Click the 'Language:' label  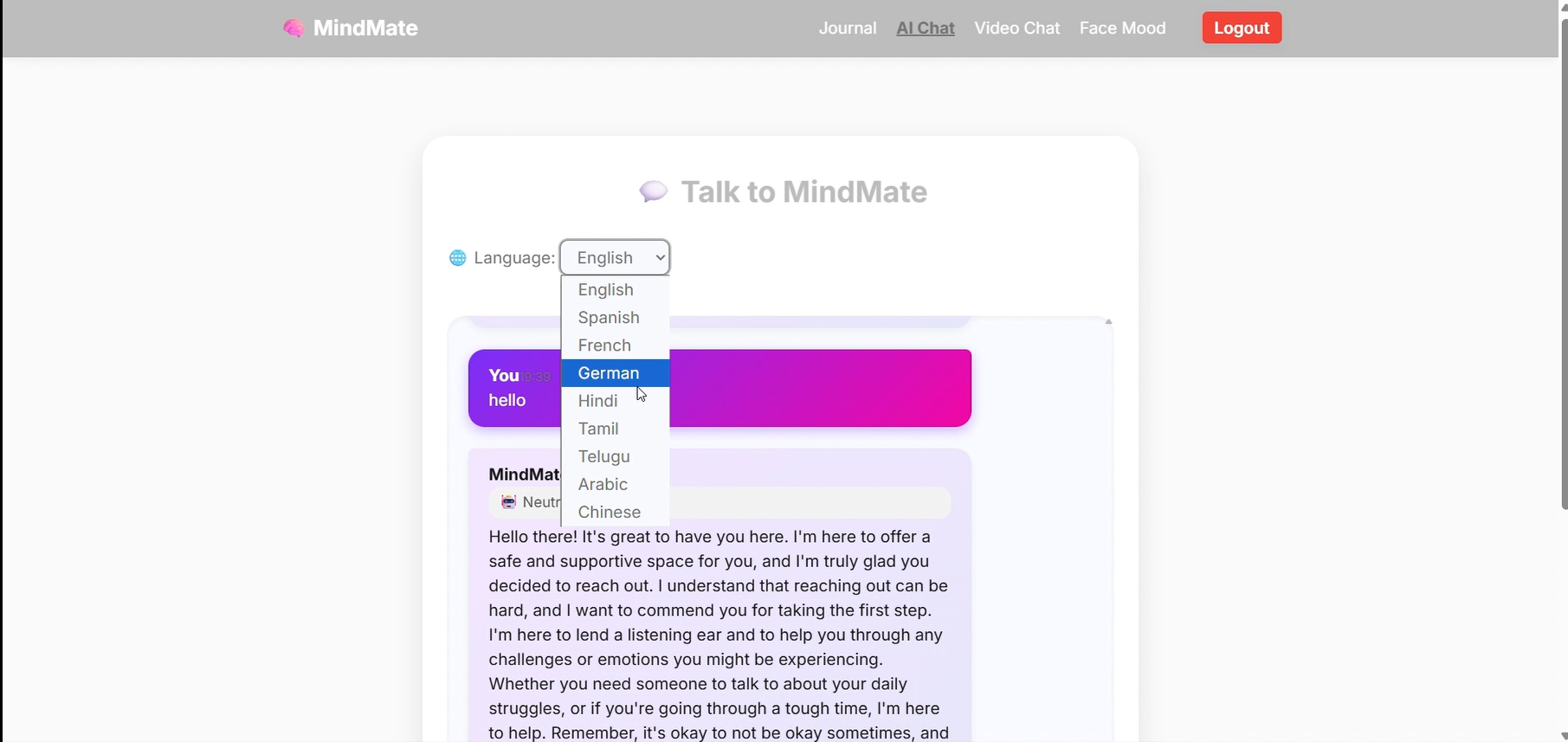(514, 258)
